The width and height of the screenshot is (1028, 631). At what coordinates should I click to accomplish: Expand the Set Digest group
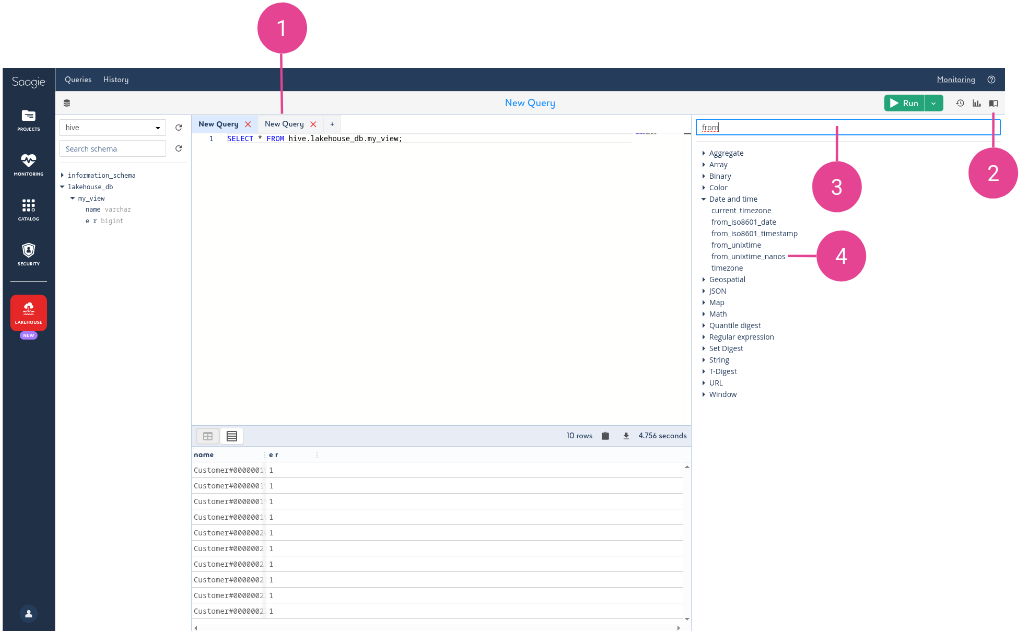click(x=703, y=348)
